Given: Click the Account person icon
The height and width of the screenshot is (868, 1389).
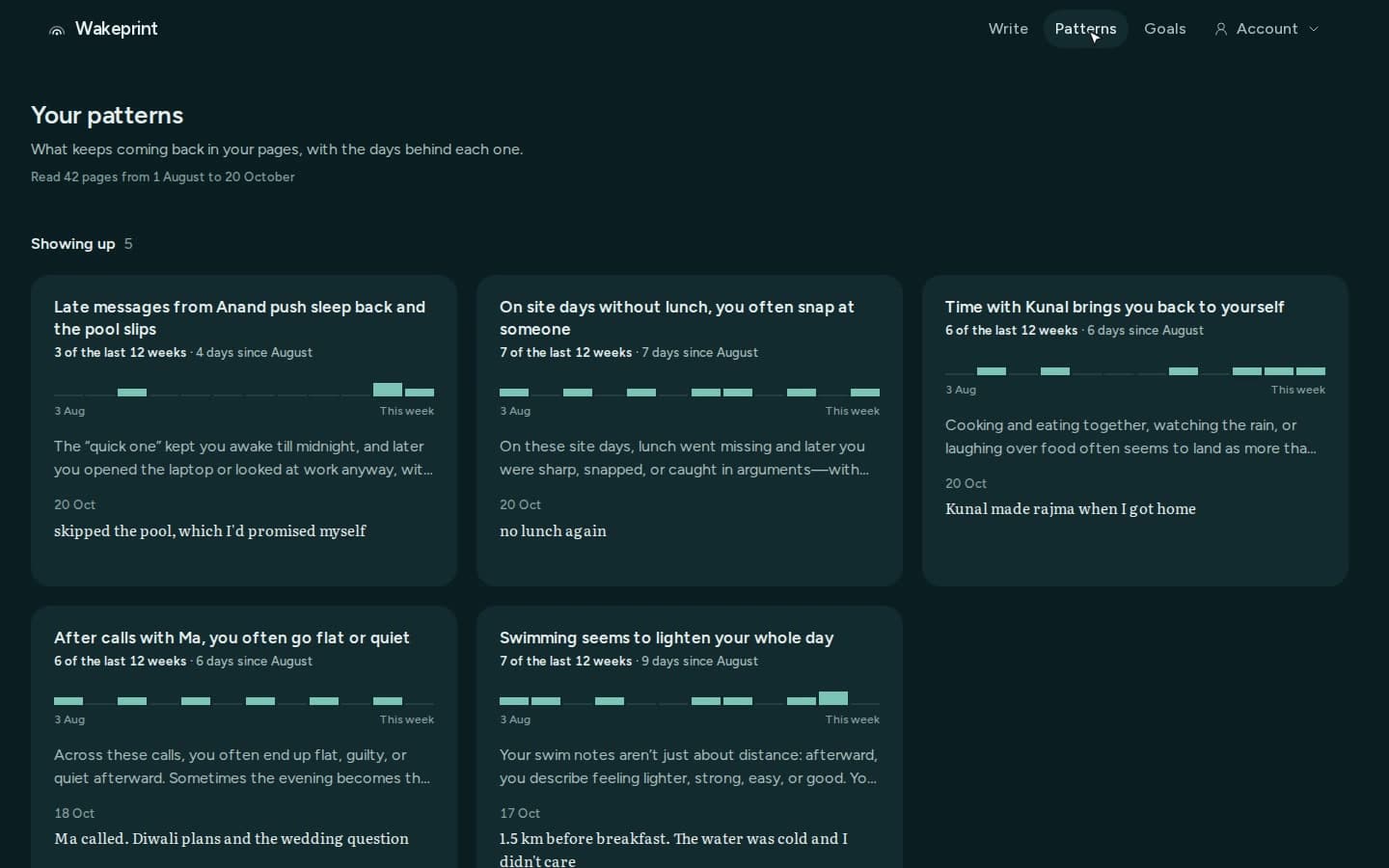Looking at the screenshot, I should (1221, 29).
